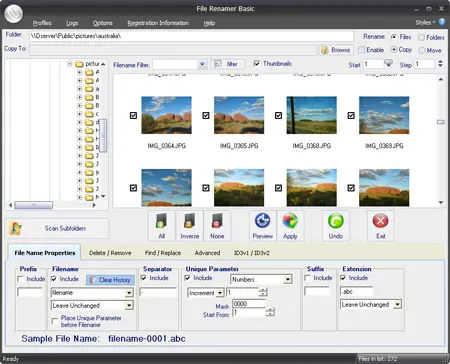This screenshot has width=450, height=364.
Task: Exit the application via Exit icon
Action: 381,226
